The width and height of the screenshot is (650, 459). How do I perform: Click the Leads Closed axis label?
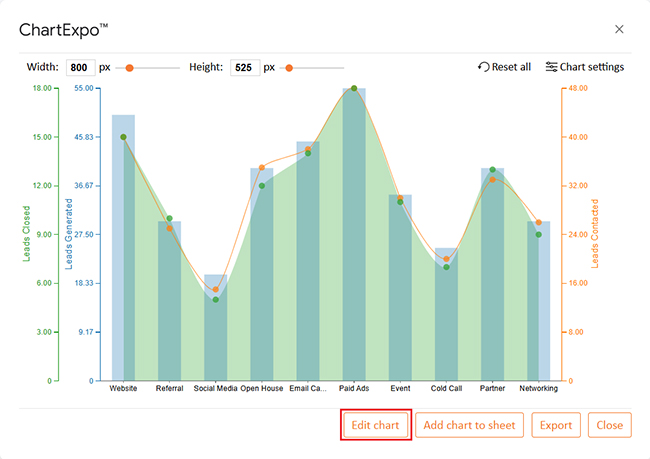pos(27,234)
